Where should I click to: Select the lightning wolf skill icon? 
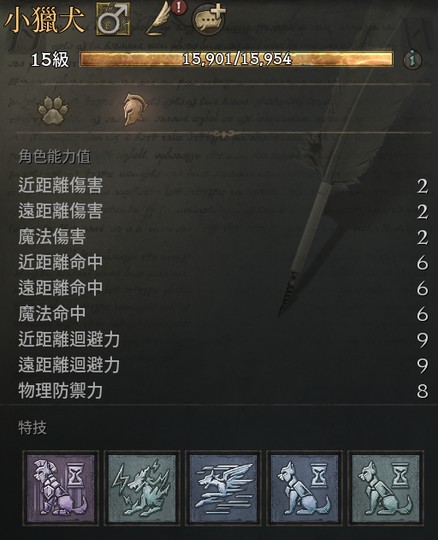click(142, 488)
